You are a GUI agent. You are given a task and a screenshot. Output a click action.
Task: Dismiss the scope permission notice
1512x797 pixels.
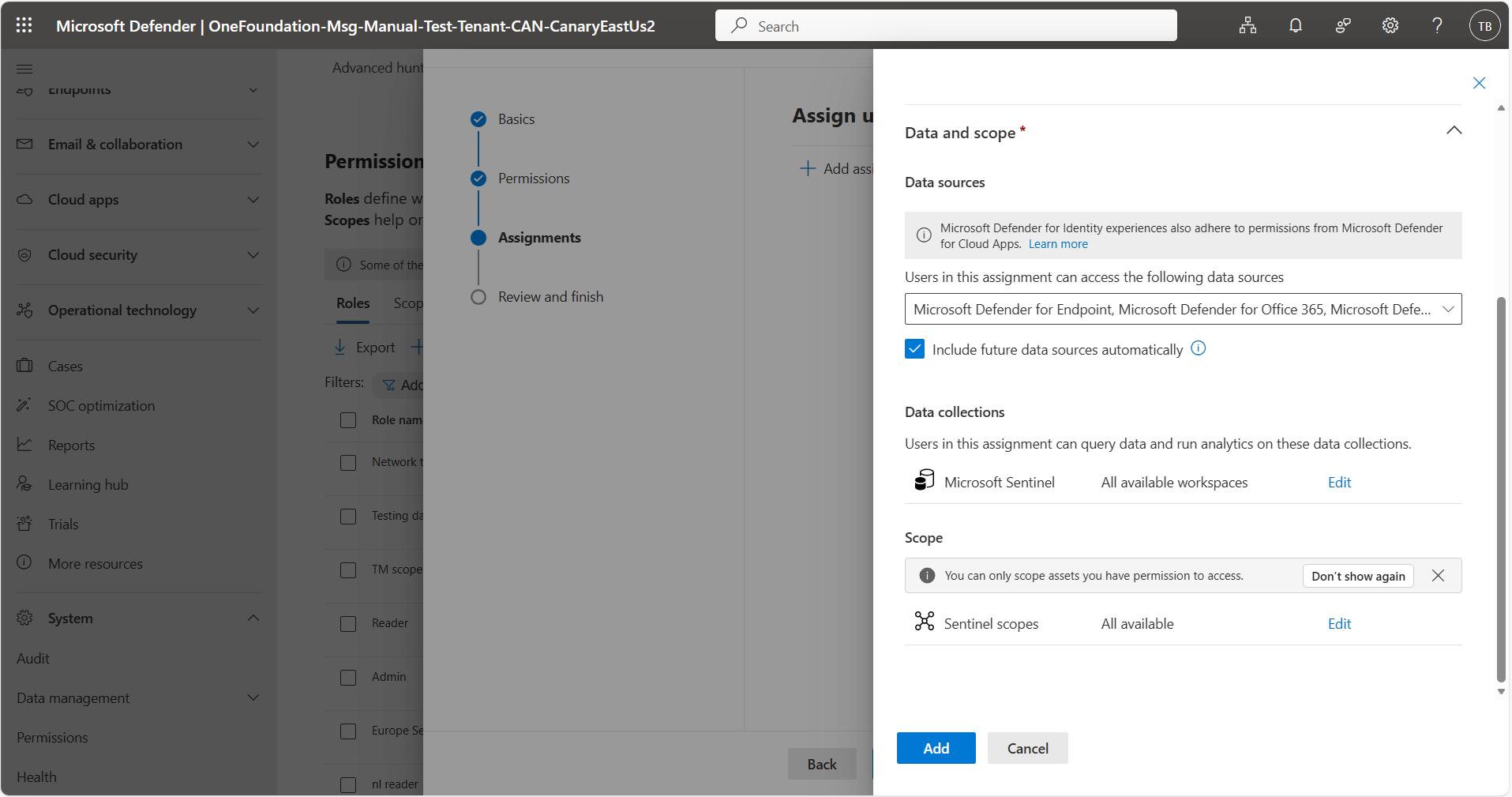tap(1438, 576)
